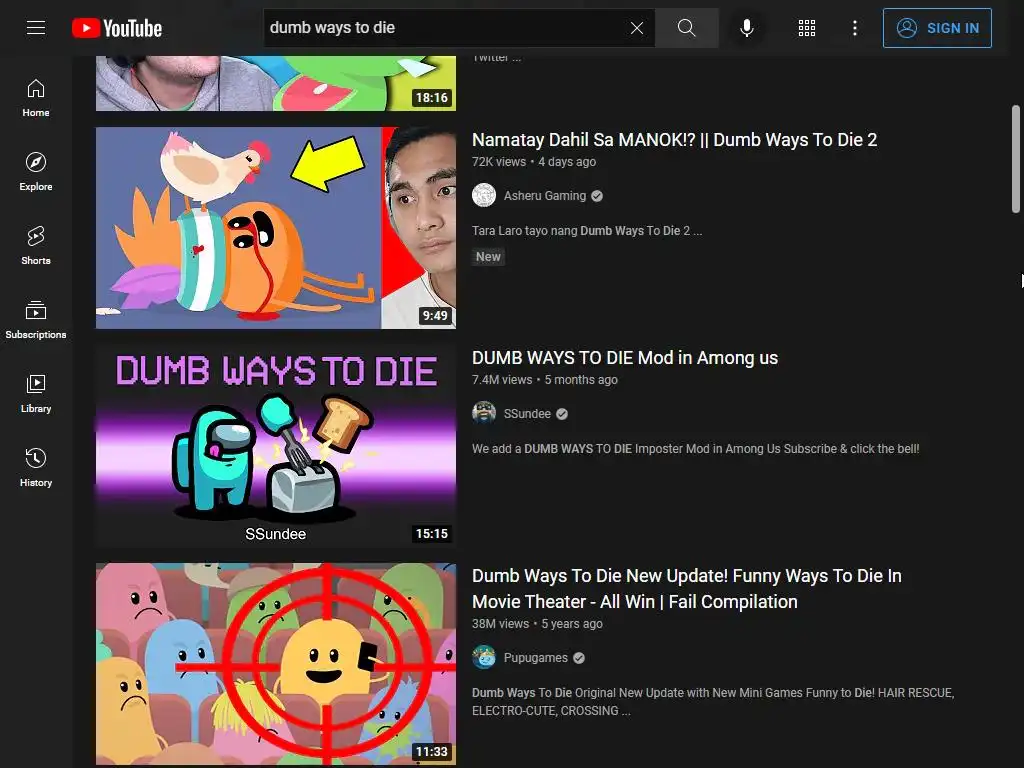This screenshot has width=1024, height=768.
Task: Open DUMB WAYS TO DIE Mod in Among us title
Action: (625, 358)
